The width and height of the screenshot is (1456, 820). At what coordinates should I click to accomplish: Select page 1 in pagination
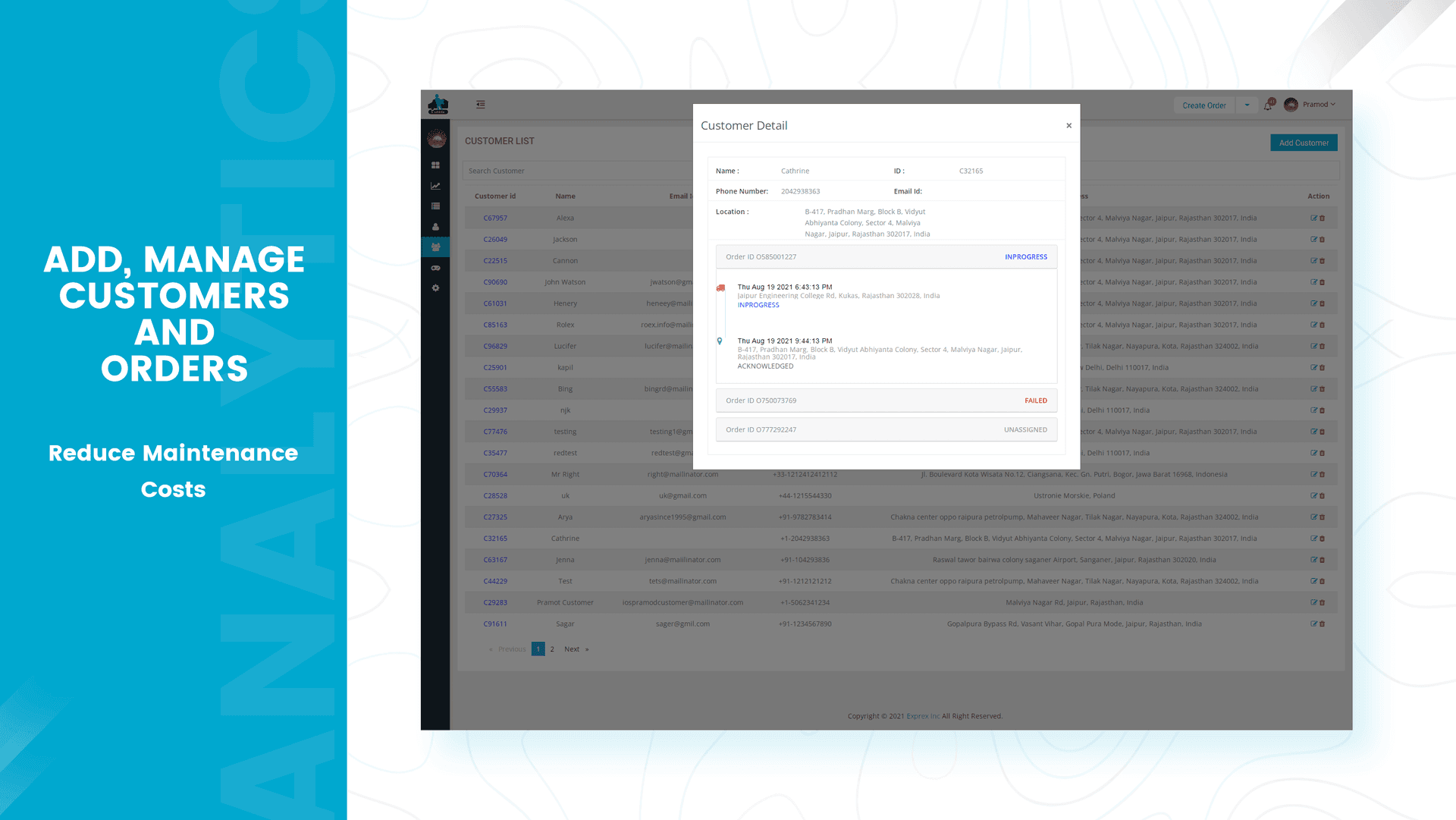[x=538, y=649]
